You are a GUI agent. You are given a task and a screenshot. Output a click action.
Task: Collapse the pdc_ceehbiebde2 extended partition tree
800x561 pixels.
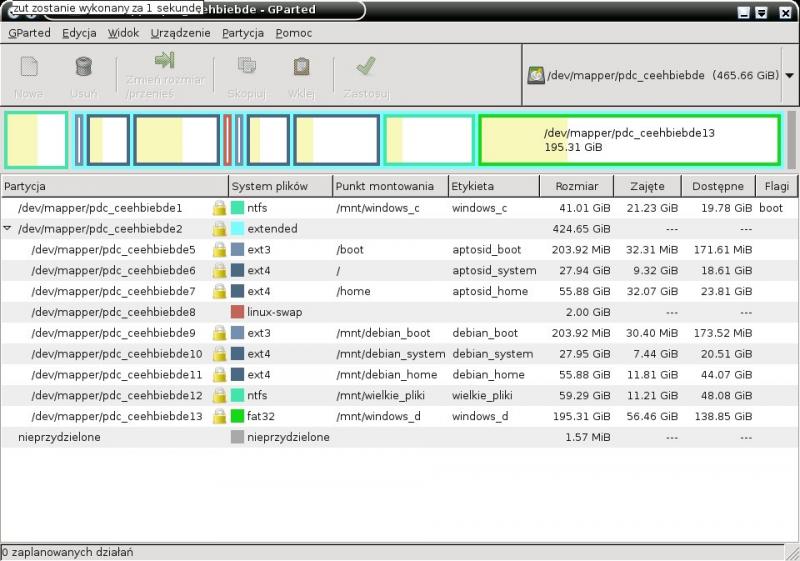[9, 229]
